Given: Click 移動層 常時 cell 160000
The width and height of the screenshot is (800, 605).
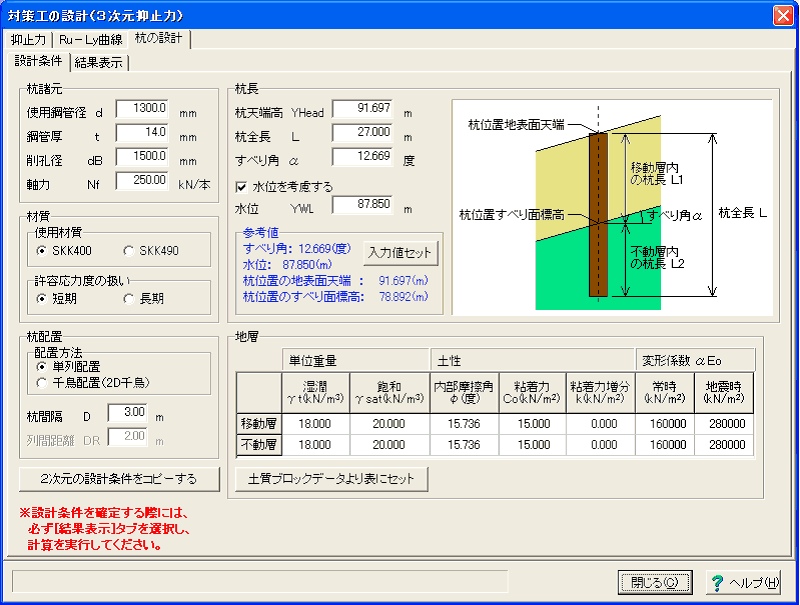Looking at the screenshot, I should click(665, 424).
